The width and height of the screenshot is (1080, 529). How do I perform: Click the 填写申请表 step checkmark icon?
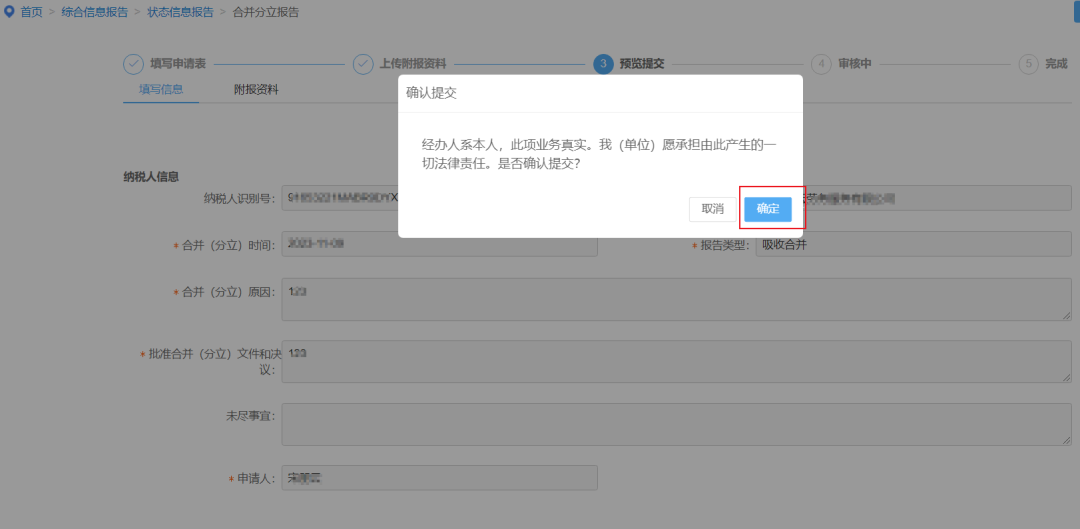click(133, 64)
